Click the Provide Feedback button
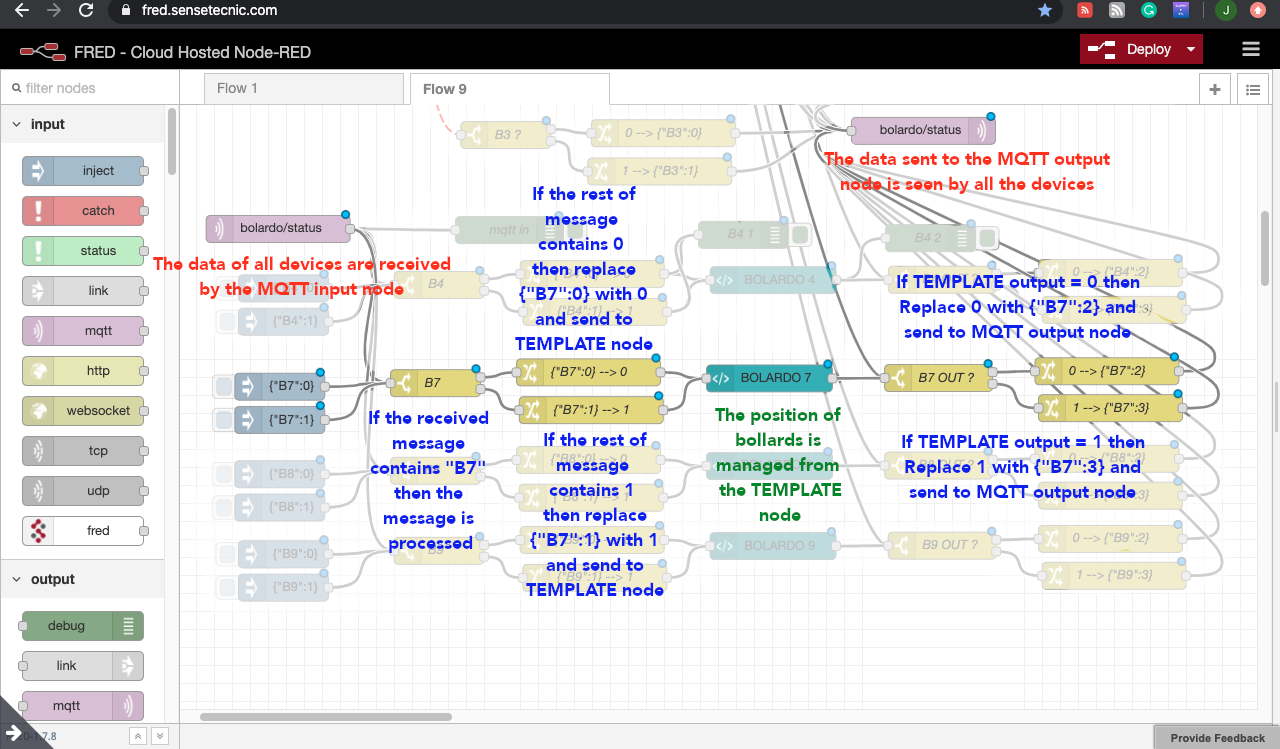The image size is (1280, 749). [x=1215, y=738]
